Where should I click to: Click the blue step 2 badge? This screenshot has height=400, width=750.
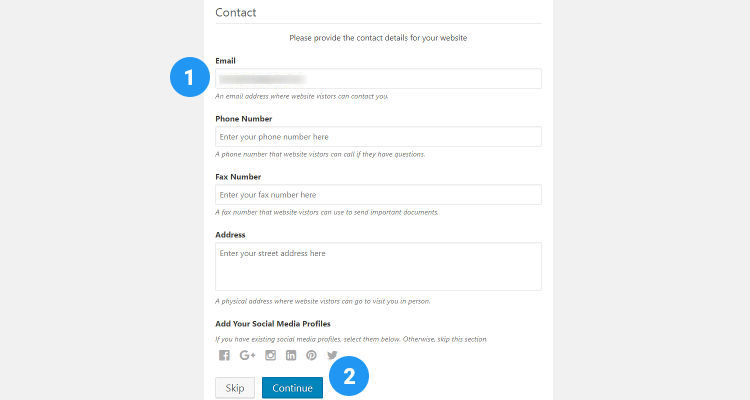pyautogui.click(x=349, y=377)
